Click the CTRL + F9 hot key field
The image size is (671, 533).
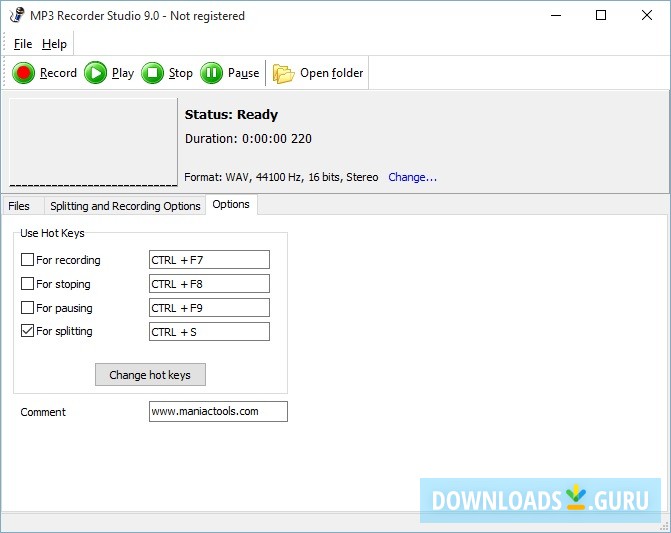tap(209, 308)
